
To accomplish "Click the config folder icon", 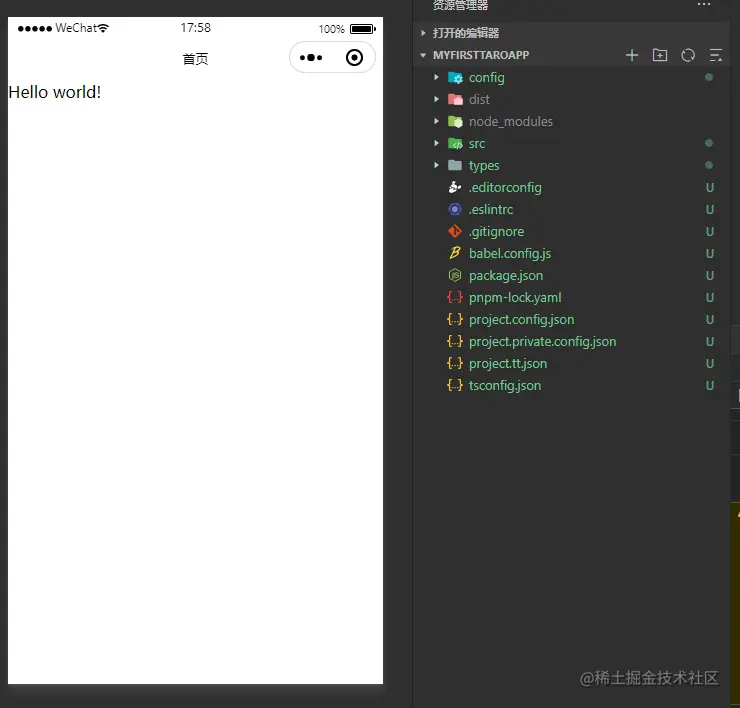I will click(455, 77).
